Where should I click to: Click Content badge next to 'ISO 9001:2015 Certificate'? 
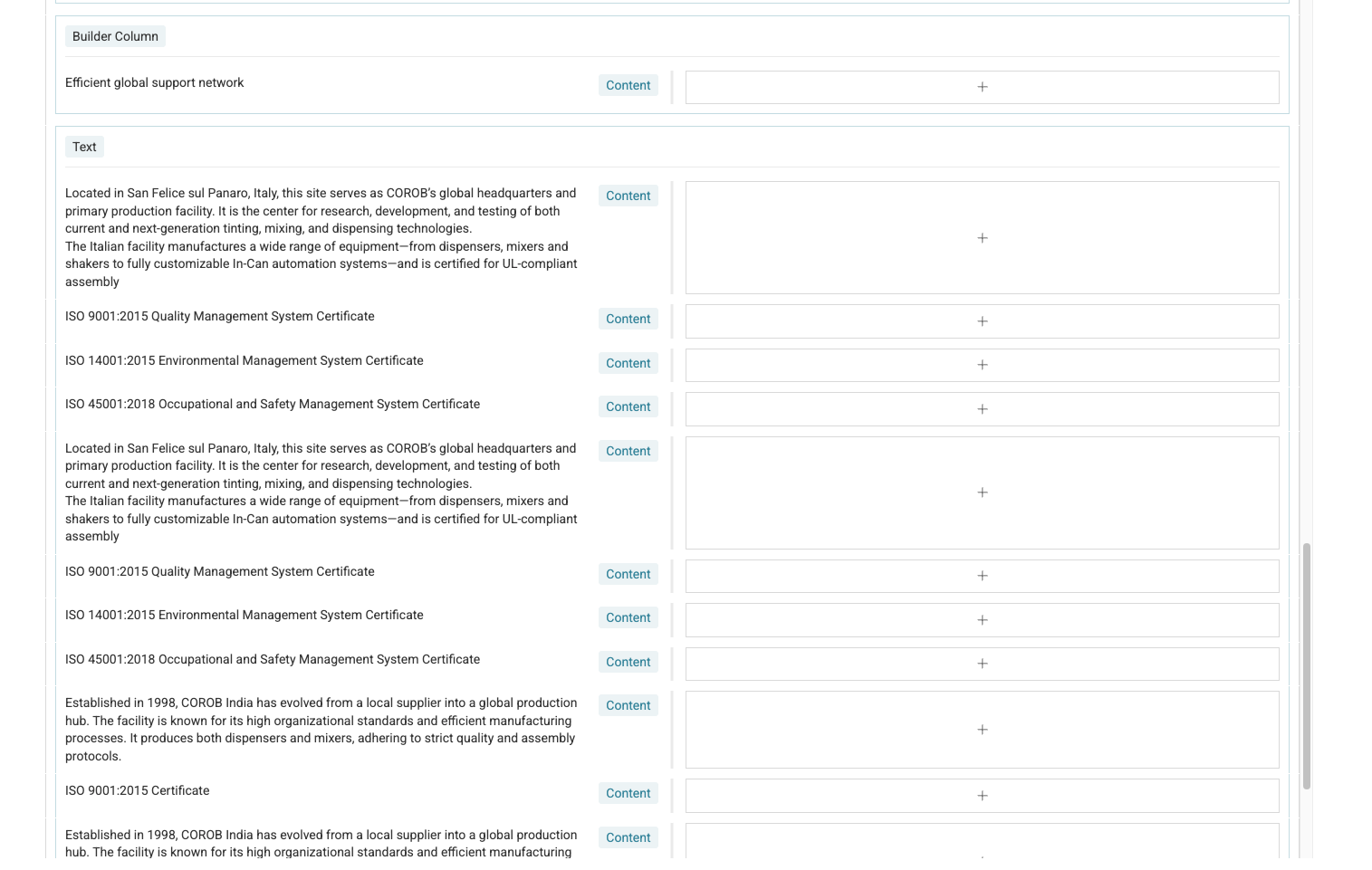[628, 793]
